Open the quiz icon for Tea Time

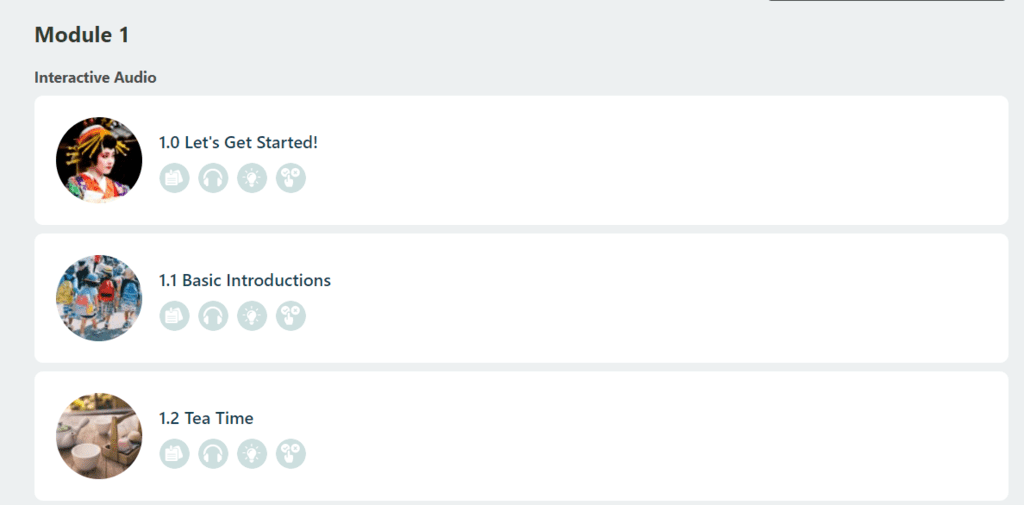point(291,454)
